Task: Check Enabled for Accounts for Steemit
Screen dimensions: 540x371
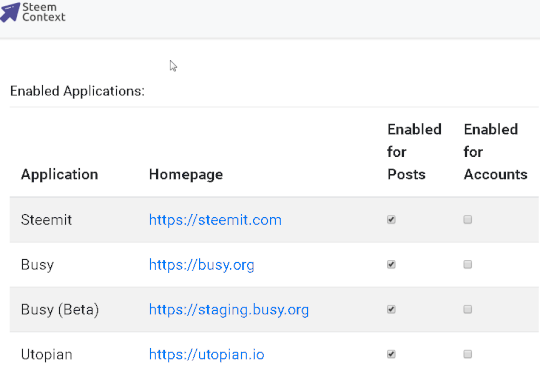Action: coord(468,220)
